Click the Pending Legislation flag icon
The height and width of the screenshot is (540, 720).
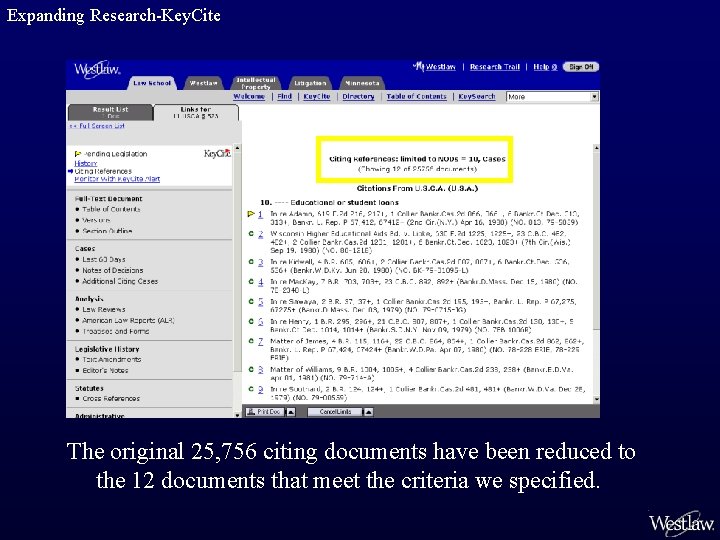(78, 154)
